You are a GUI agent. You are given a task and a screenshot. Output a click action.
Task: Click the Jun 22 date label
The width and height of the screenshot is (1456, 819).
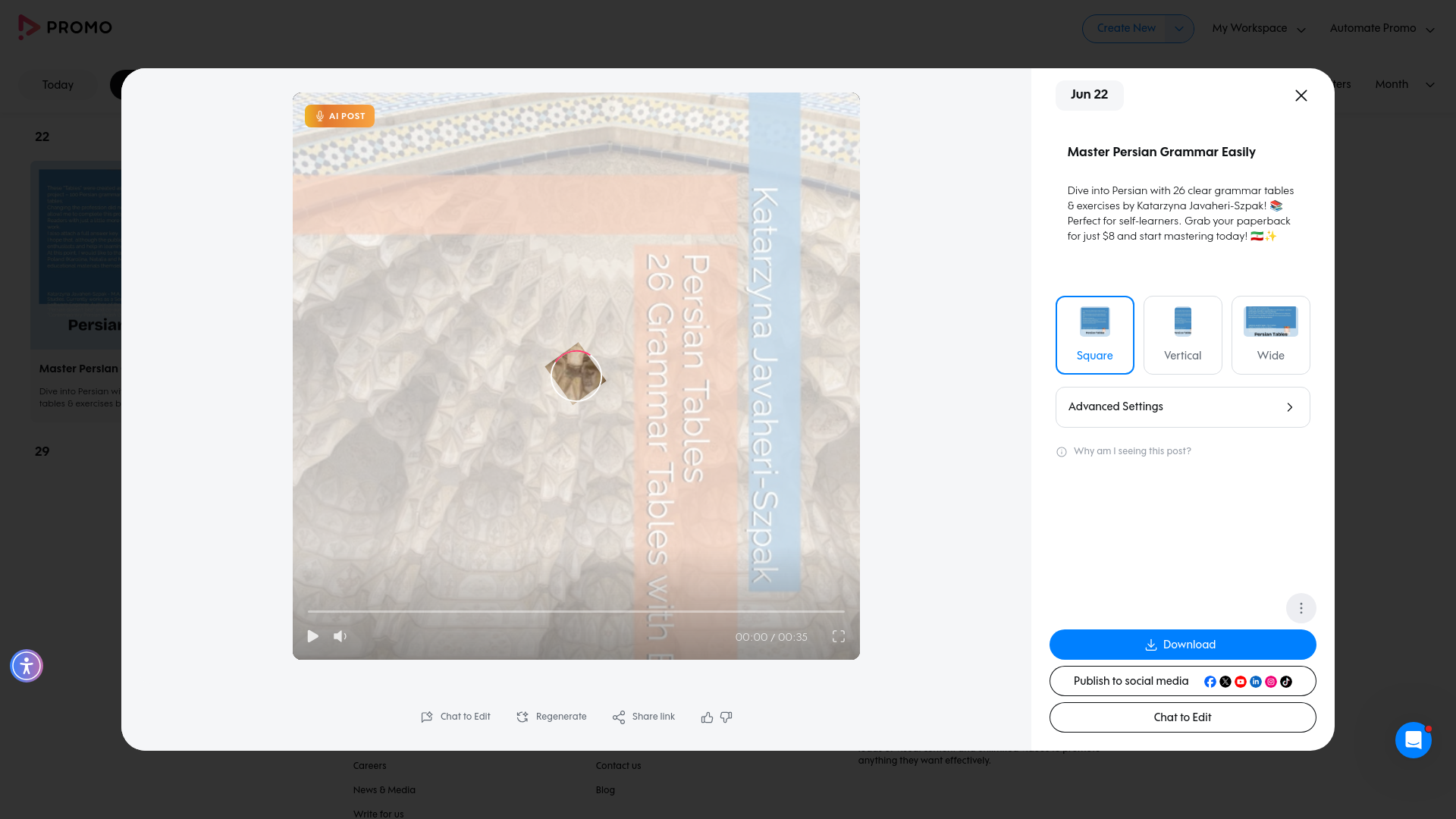(1089, 95)
